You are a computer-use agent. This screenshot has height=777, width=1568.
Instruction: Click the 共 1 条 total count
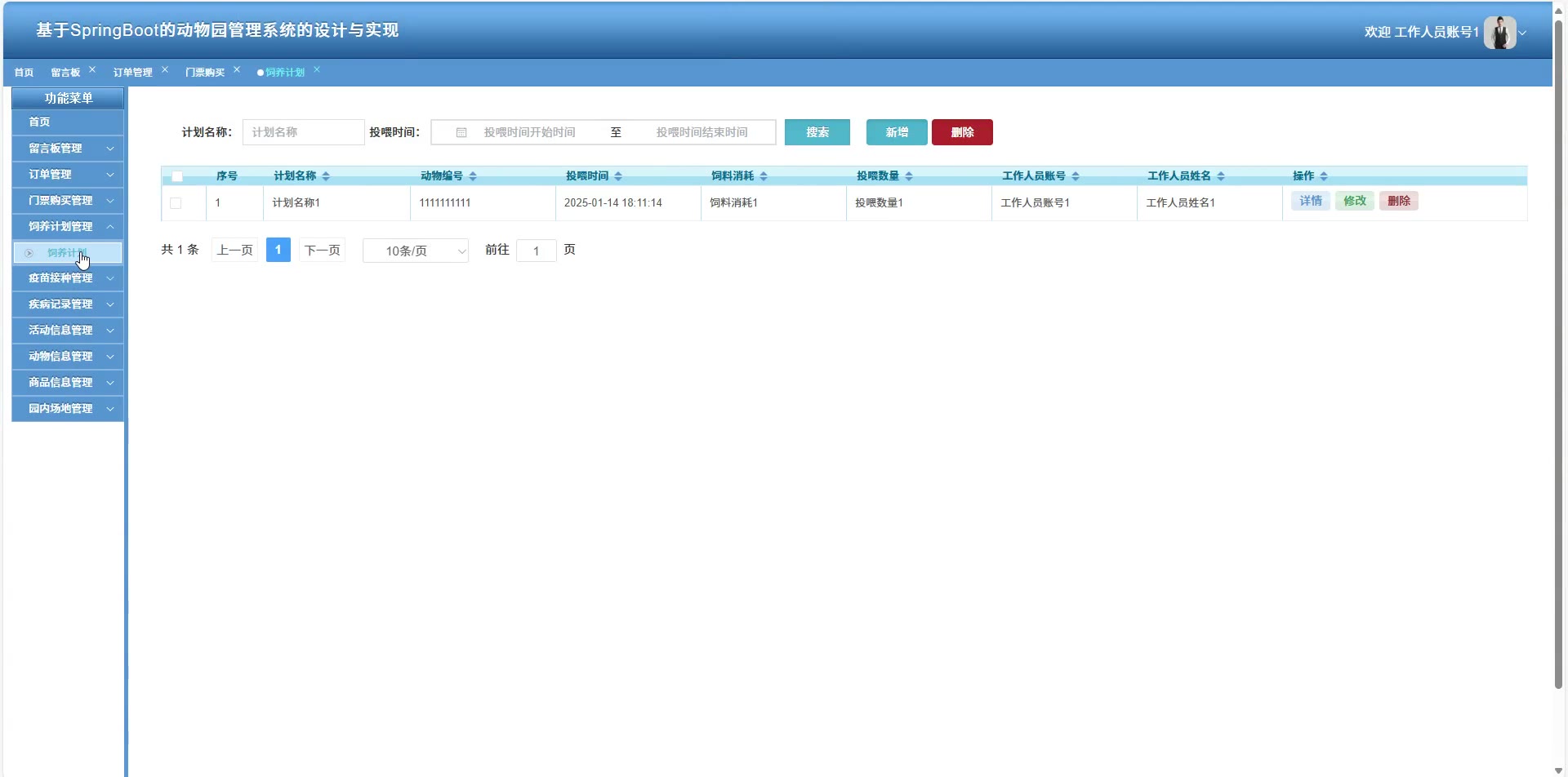[180, 250]
